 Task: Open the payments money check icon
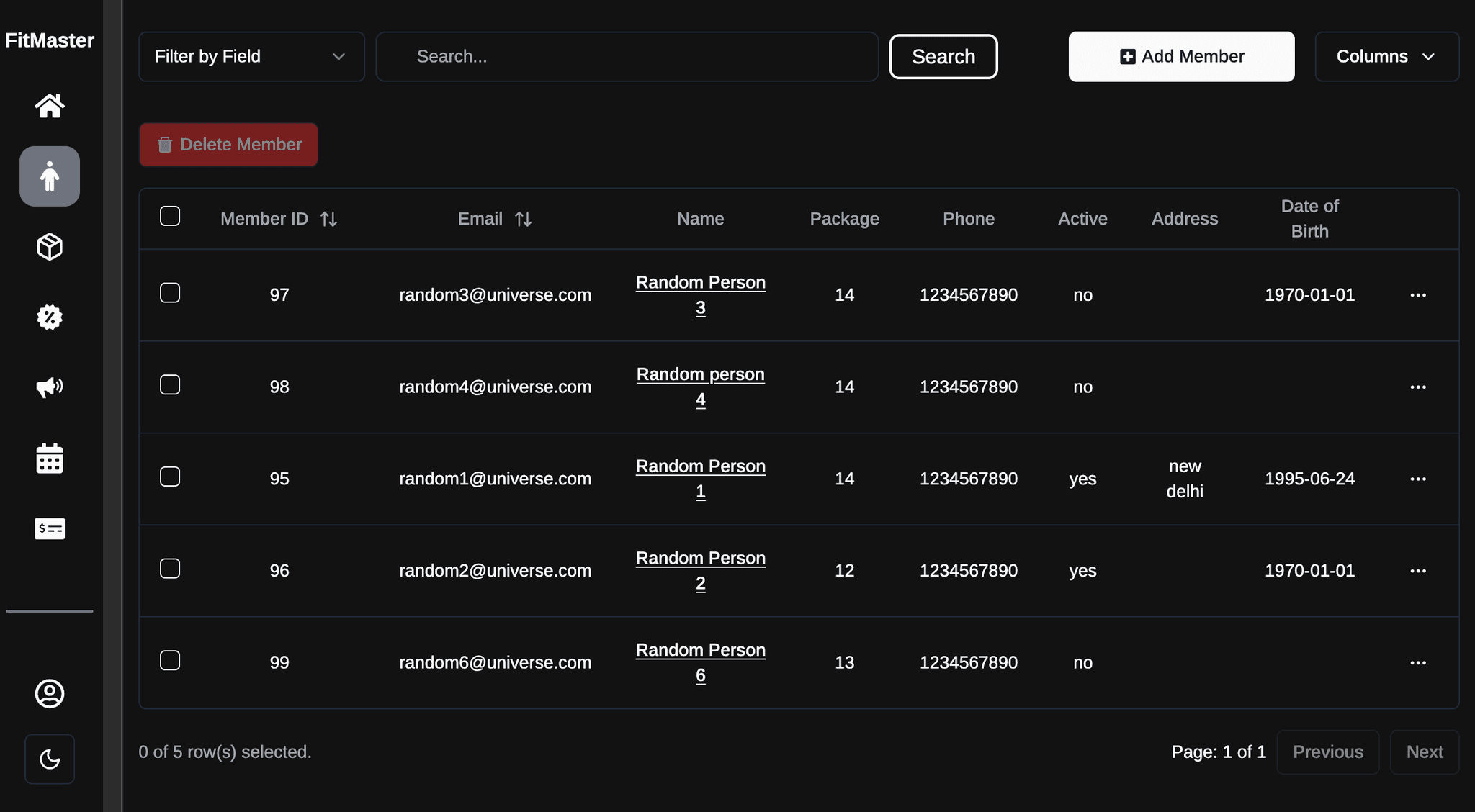(x=50, y=528)
